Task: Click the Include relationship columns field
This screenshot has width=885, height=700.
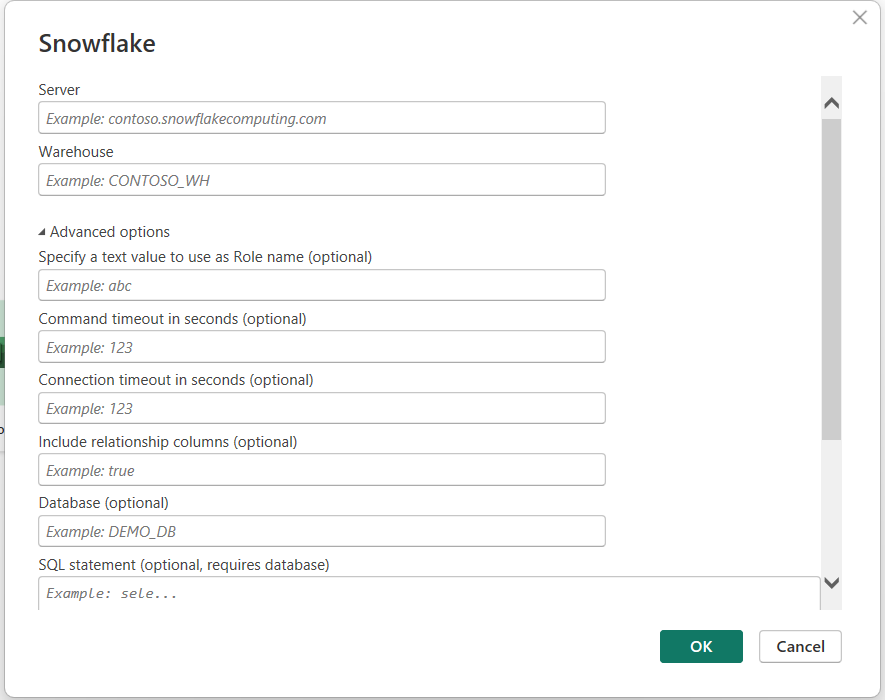Action: tap(322, 470)
